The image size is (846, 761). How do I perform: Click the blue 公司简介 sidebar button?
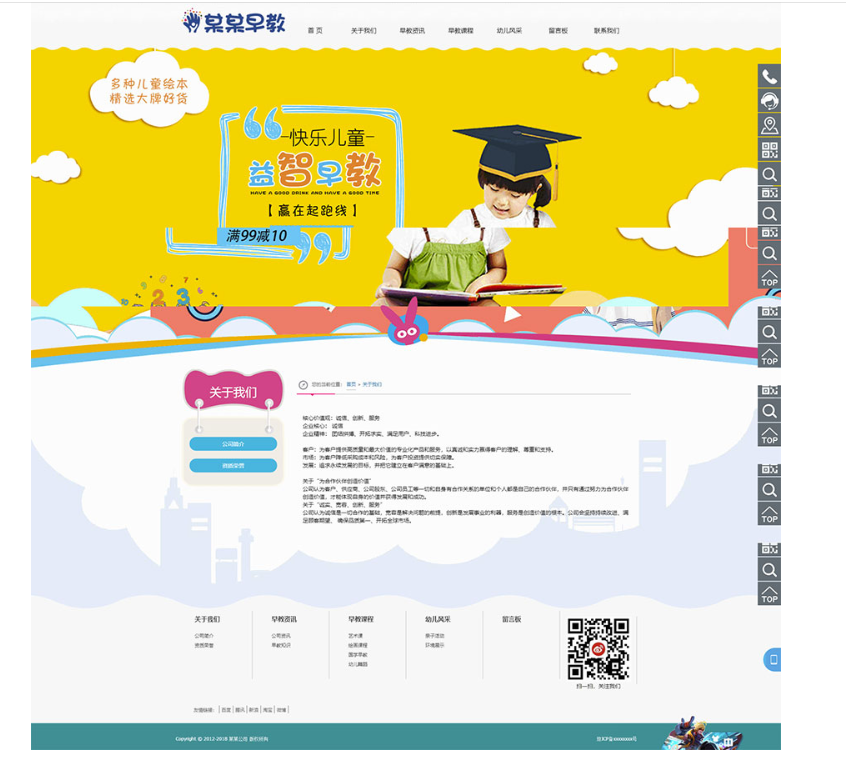coord(233,443)
